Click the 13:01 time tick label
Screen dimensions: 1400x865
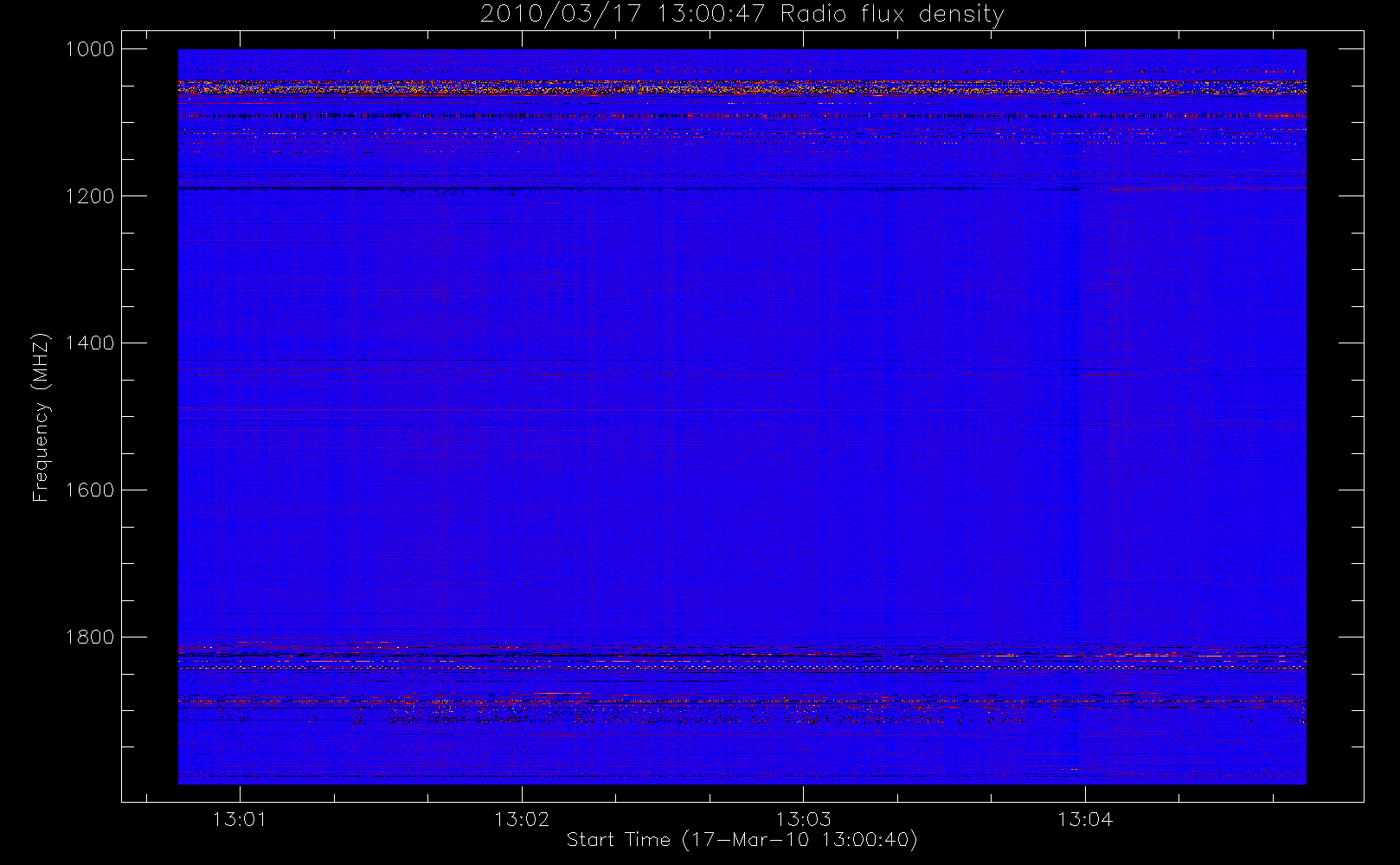pyautogui.click(x=240, y=819)
